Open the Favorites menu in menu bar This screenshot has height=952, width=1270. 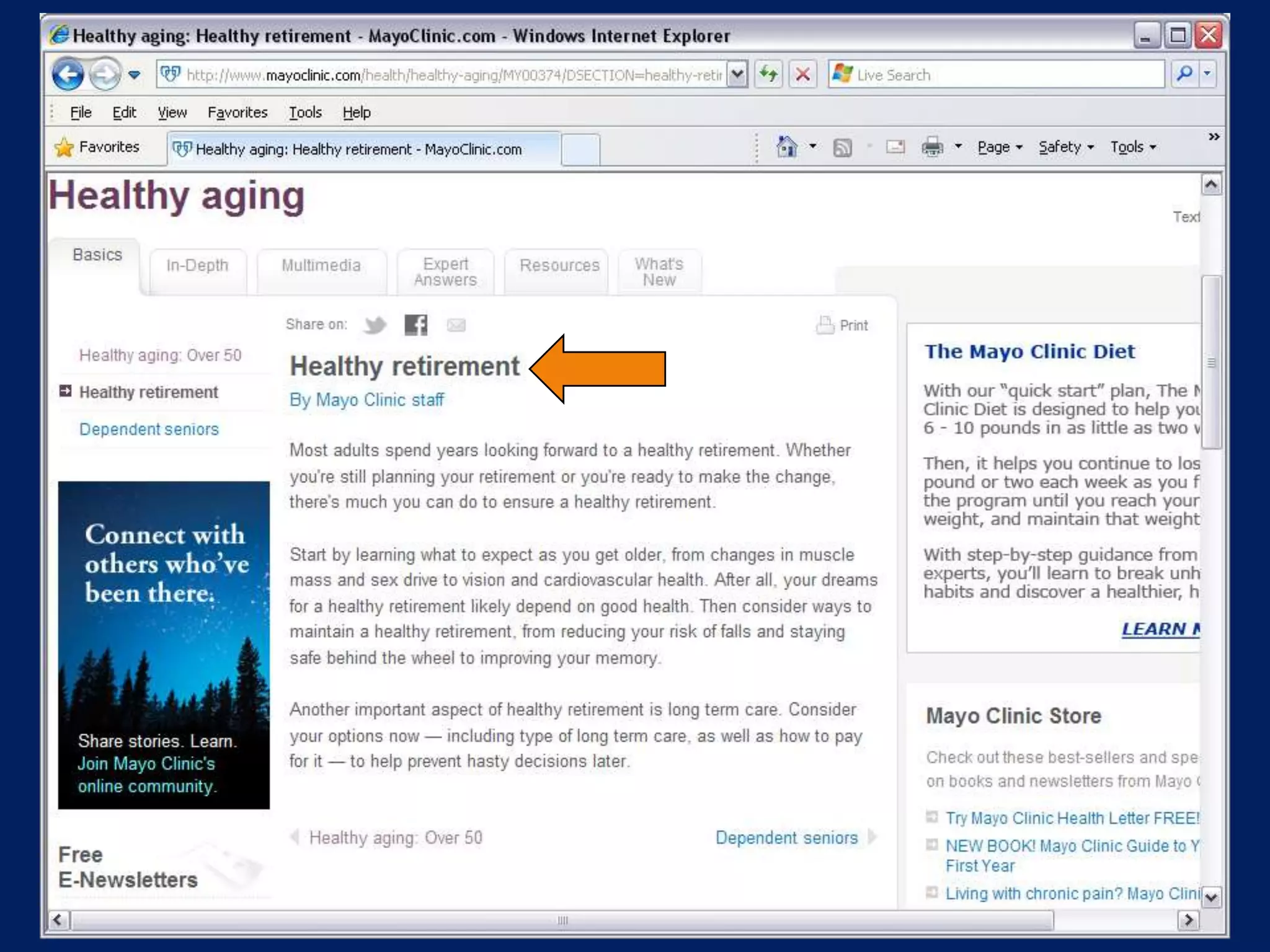(238, 113)
